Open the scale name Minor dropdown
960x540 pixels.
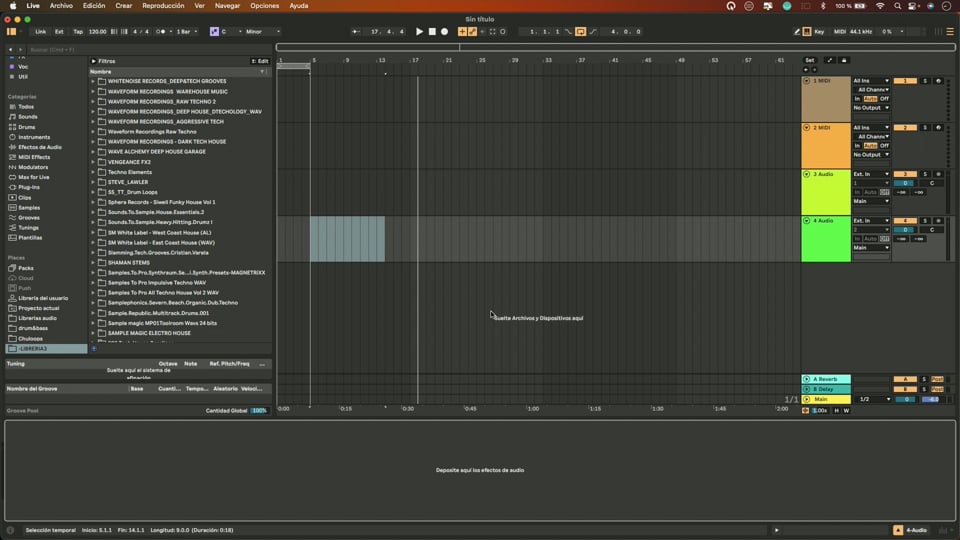point(263,31)
